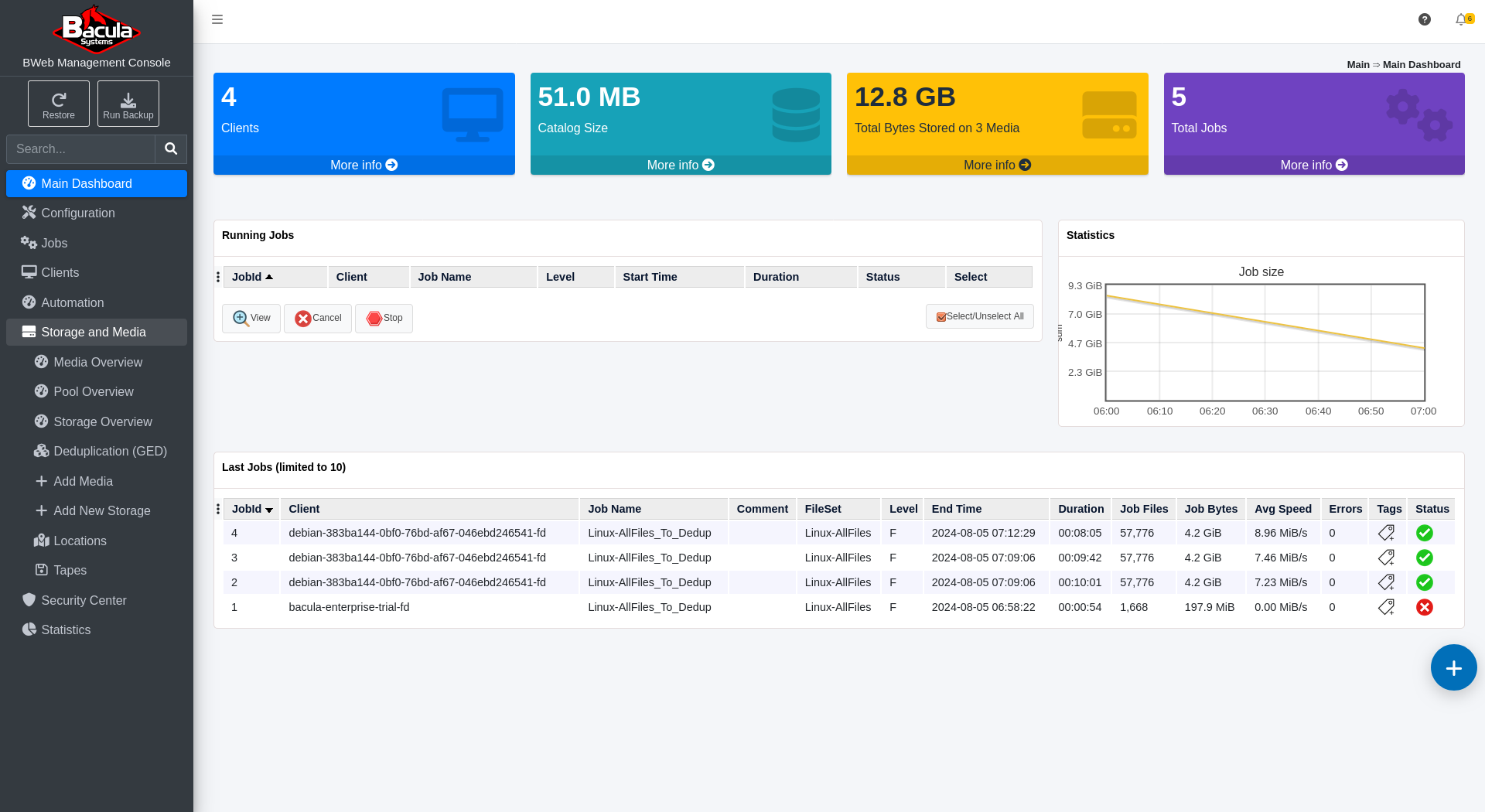Sort Last Jobs by Job Bytes

point(1211,509)
